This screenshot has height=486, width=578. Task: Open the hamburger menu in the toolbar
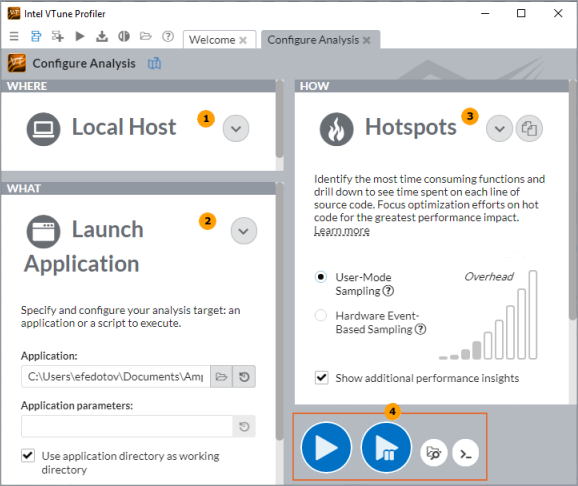[14, 36]
